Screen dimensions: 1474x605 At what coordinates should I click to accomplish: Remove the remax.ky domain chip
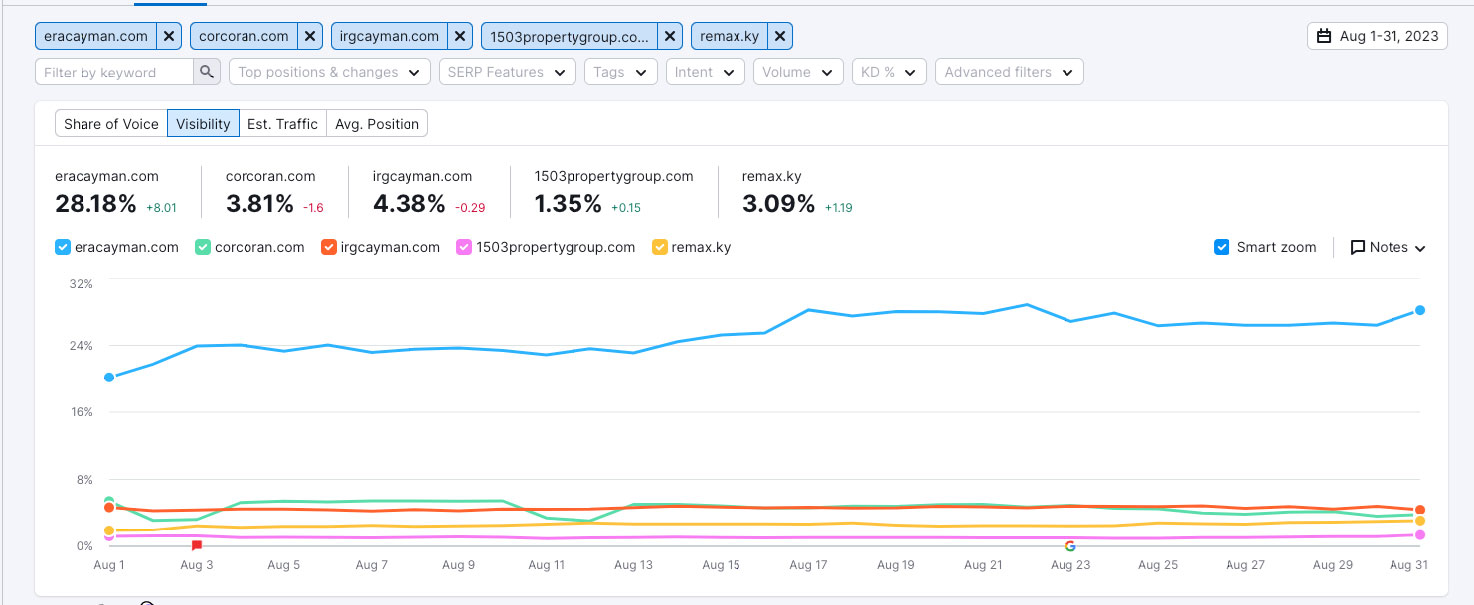[781, 36]
